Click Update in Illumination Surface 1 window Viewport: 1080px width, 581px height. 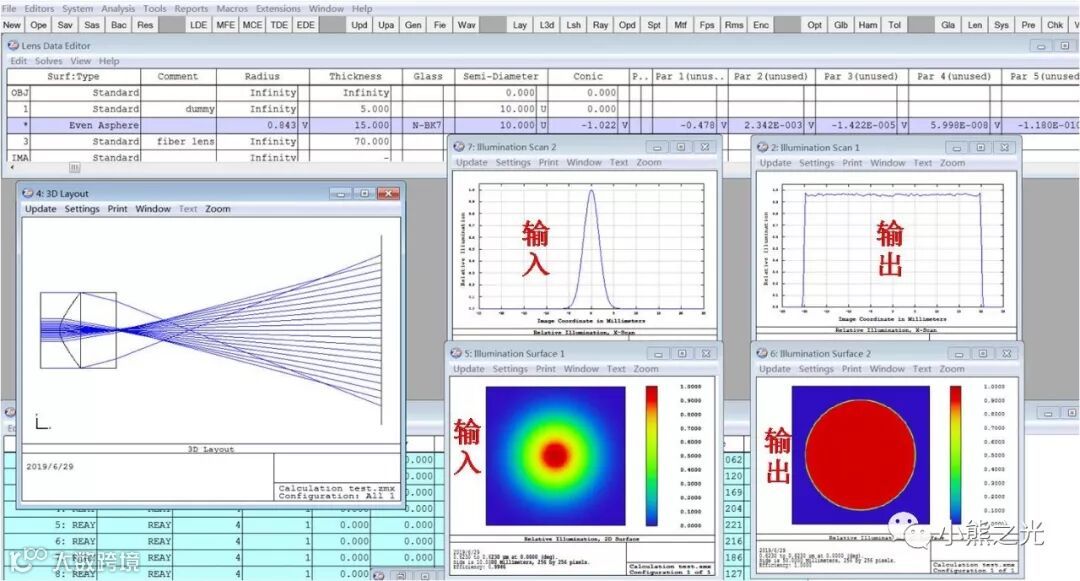coord(469,369)
